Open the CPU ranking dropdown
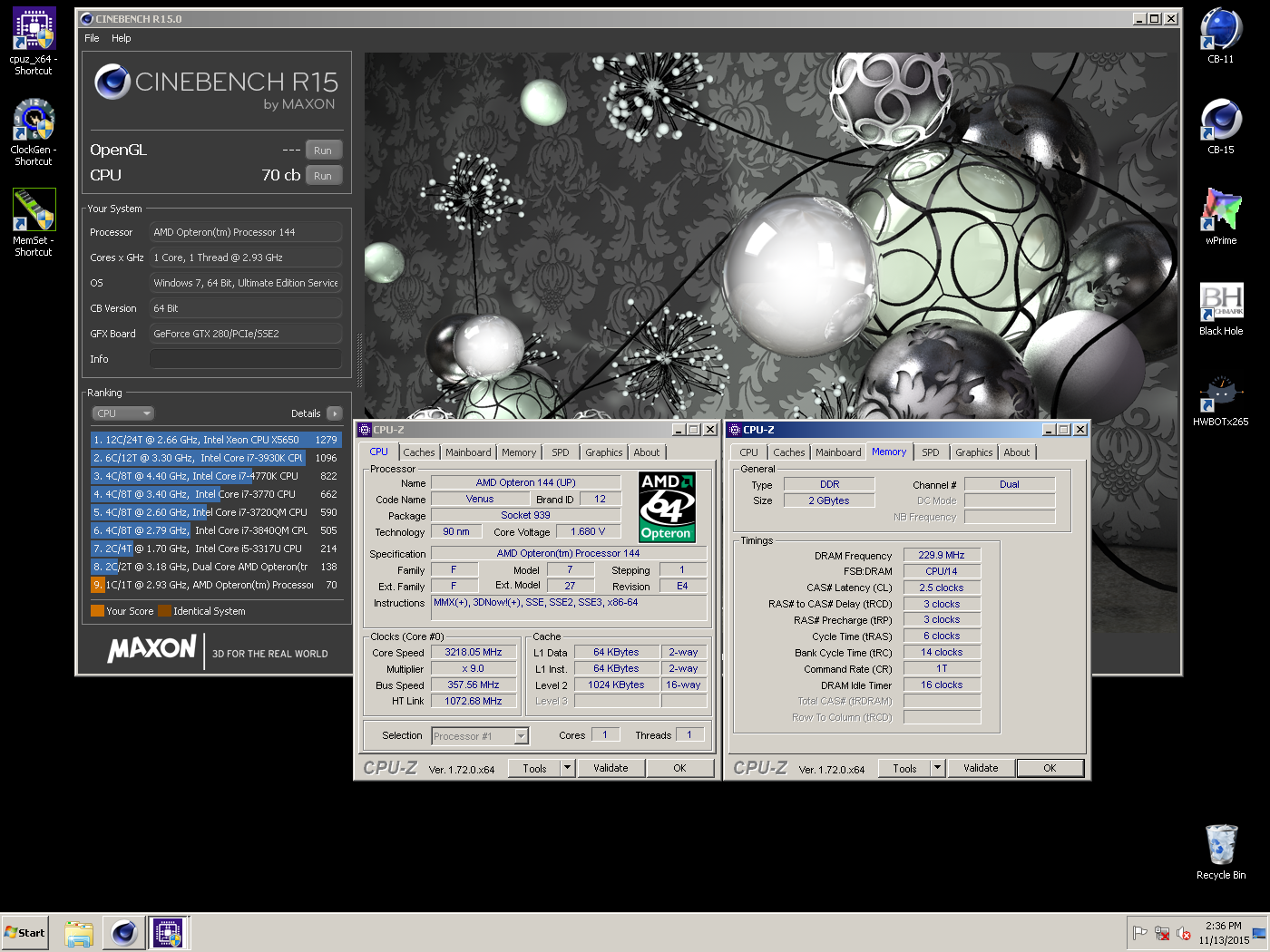This screenshot has height=952, width=1270. point(122,413)
